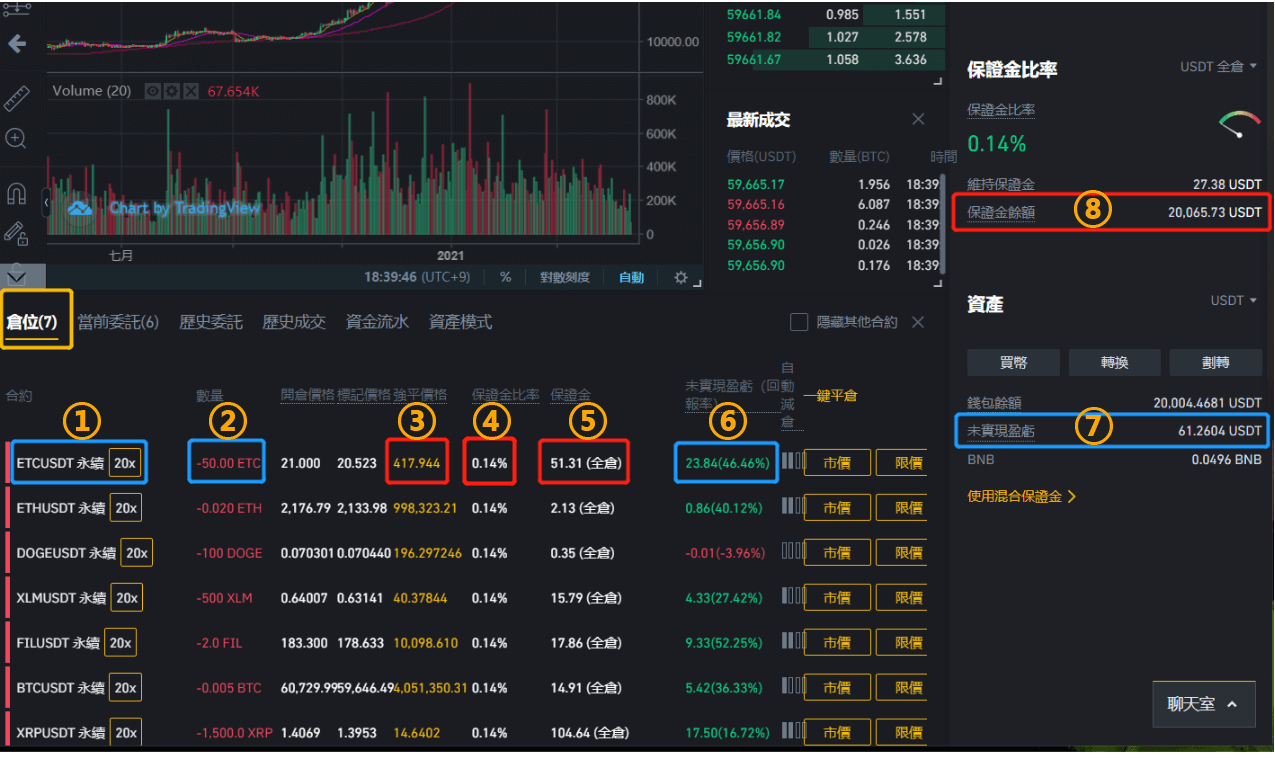Screen dimensions: 1275x758
Task: Toggle logarithmic scale (對數刻度)
Action: click(564, 278)
